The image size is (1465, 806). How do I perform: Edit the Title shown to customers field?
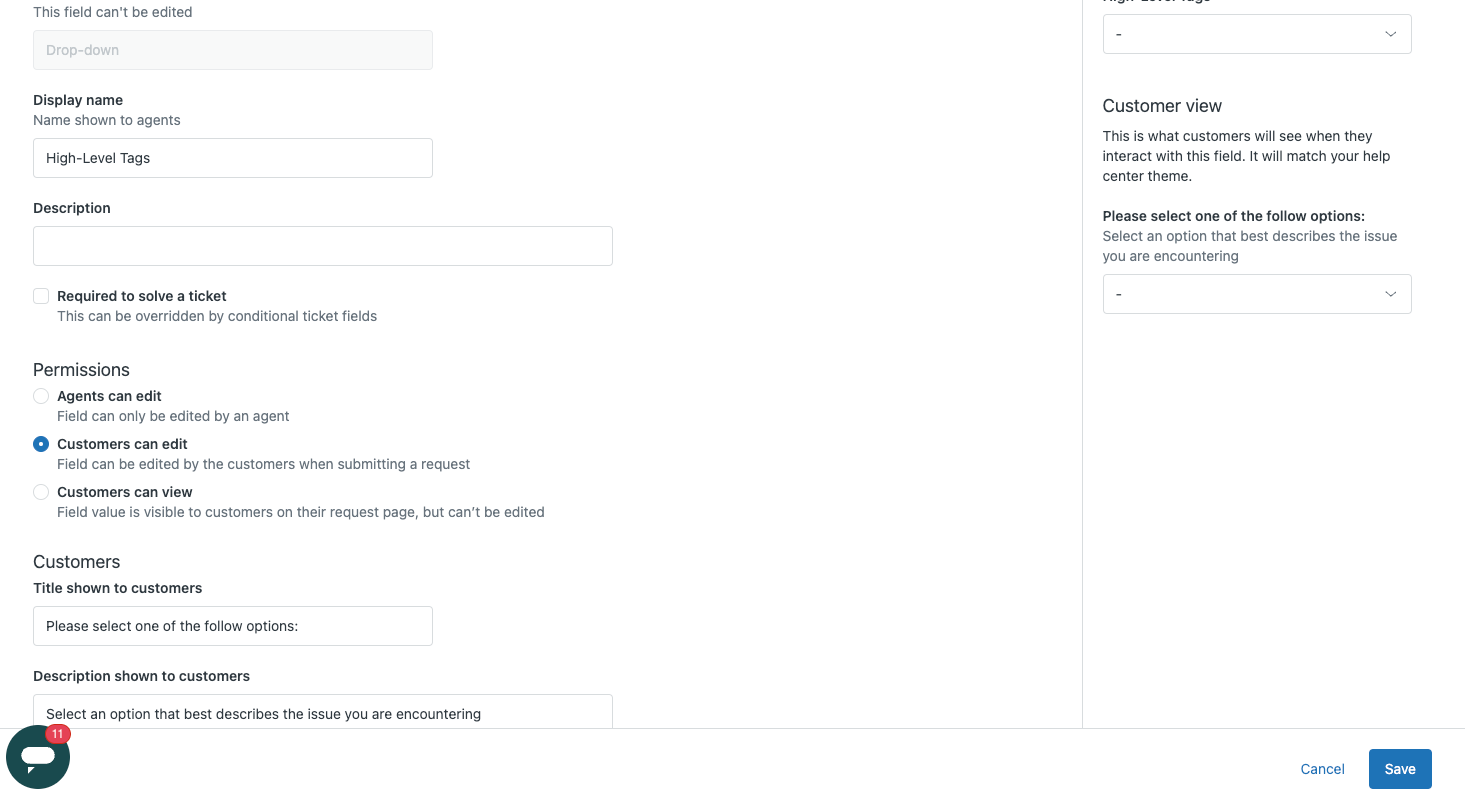pos(232,626)
